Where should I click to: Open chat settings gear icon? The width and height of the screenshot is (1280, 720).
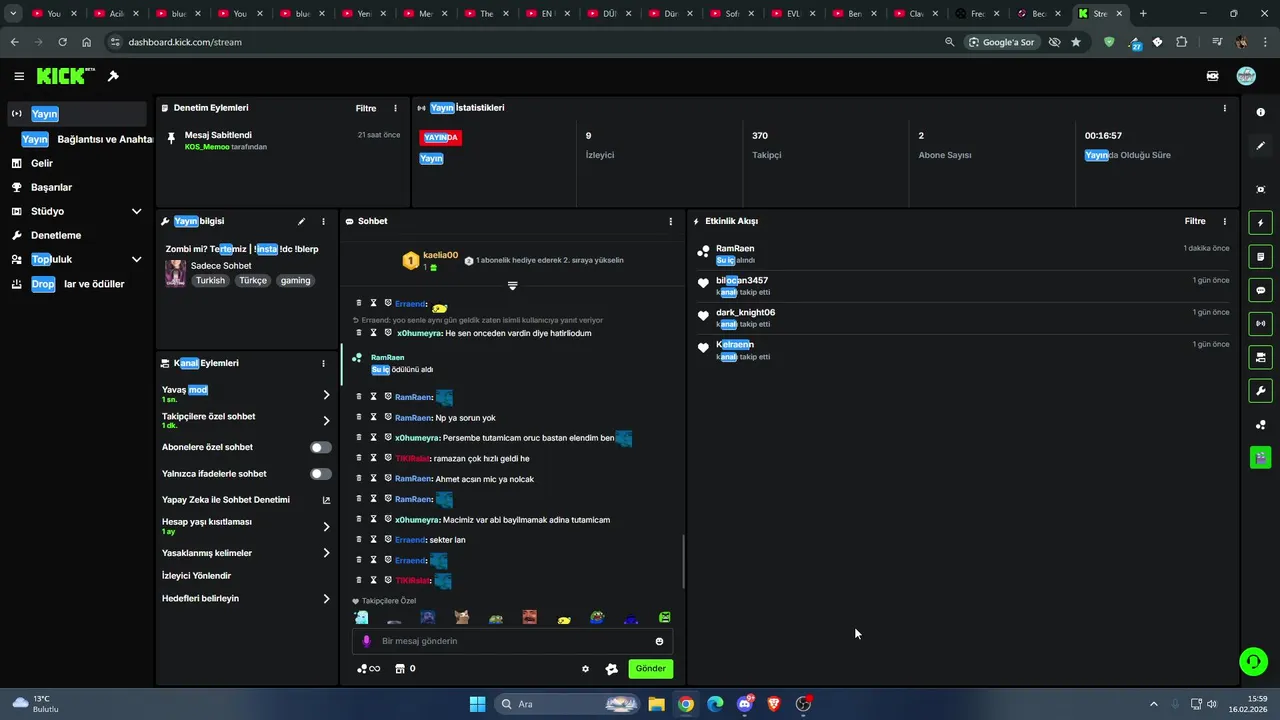point(585,669)
